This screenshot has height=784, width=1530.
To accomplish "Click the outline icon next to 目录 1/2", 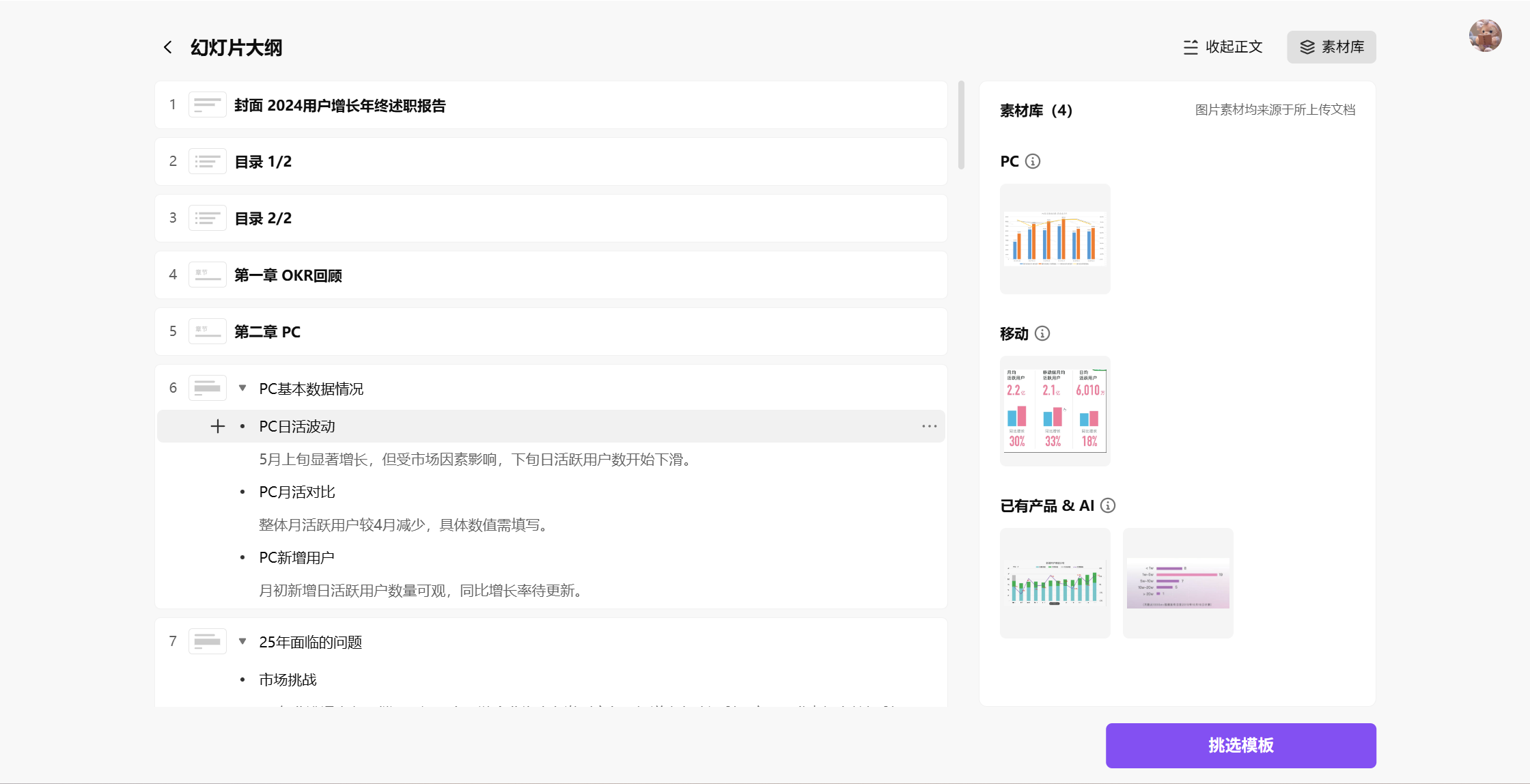I will click(x=207, y=161).
